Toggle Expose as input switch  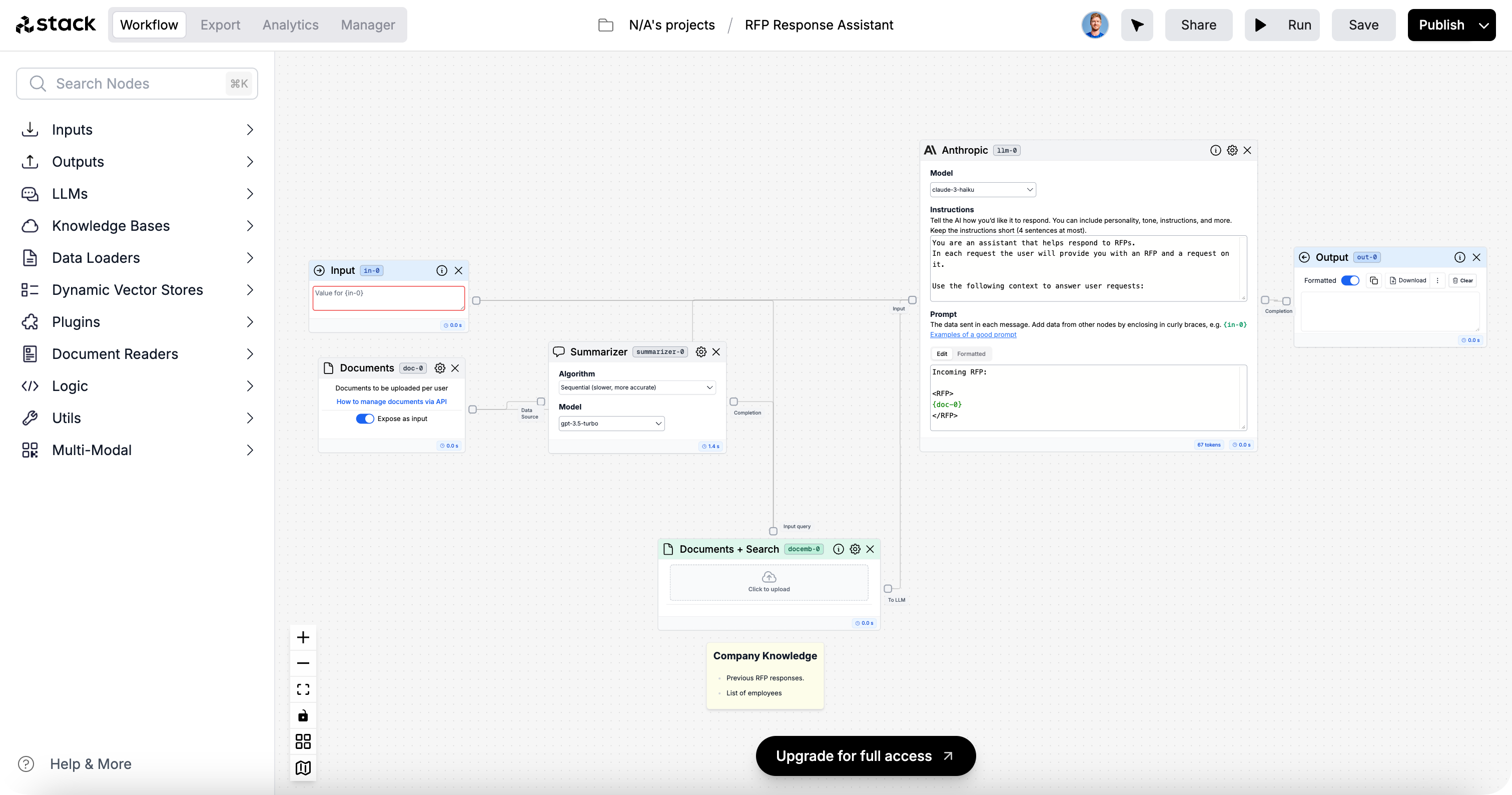[365, 419]
